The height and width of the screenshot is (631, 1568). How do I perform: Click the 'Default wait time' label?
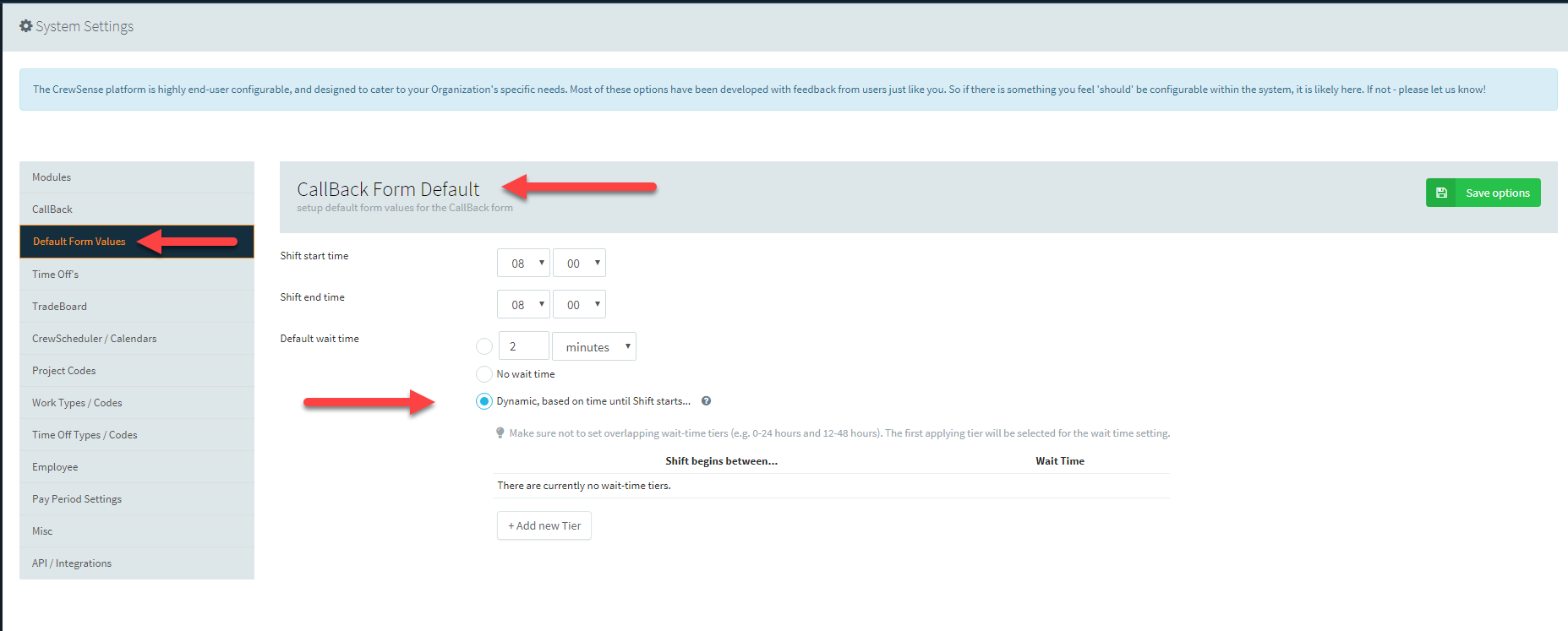click(x=320, y=339)
